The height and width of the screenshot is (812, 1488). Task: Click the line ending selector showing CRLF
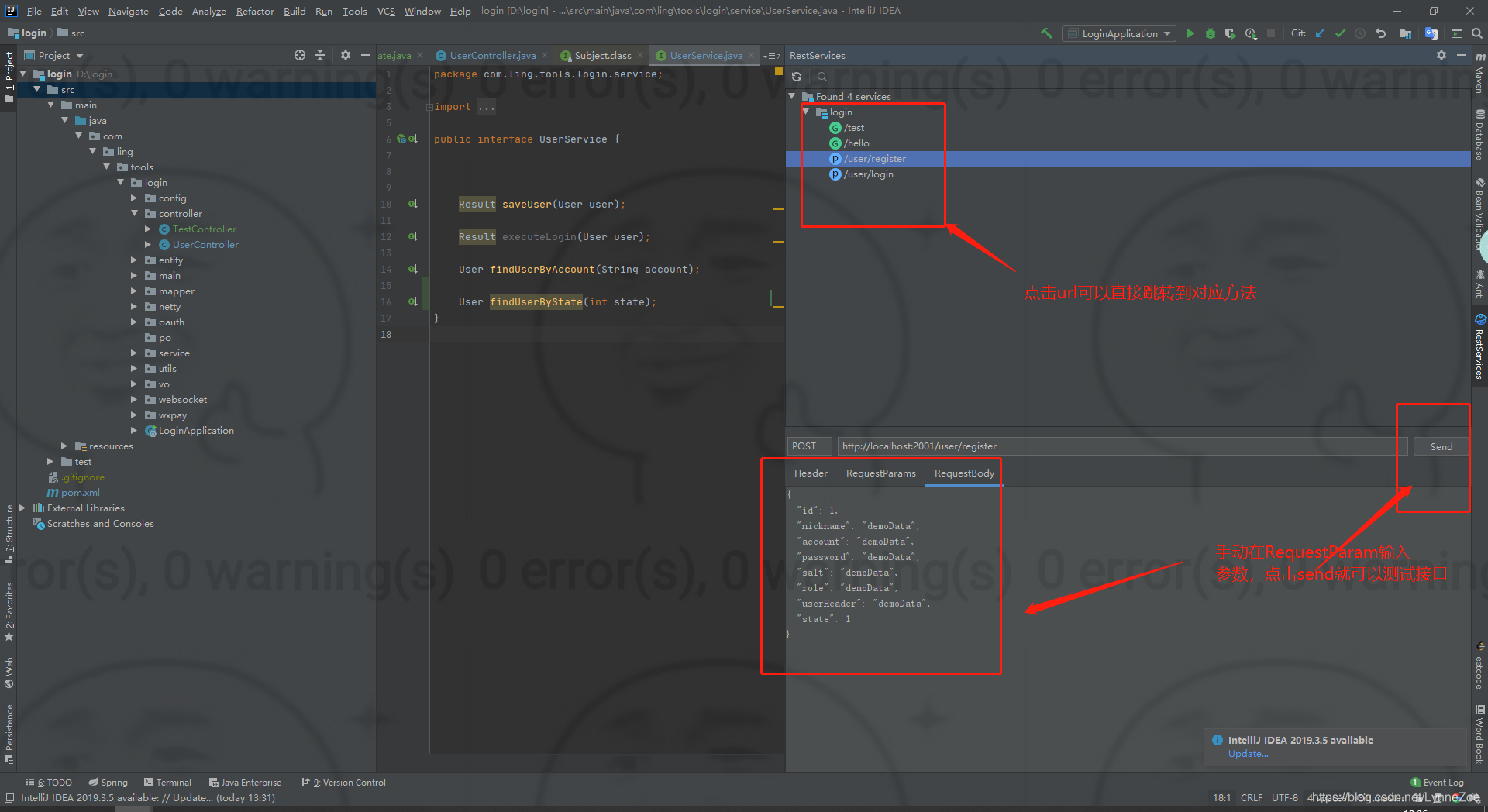(x=1252, y=797)
